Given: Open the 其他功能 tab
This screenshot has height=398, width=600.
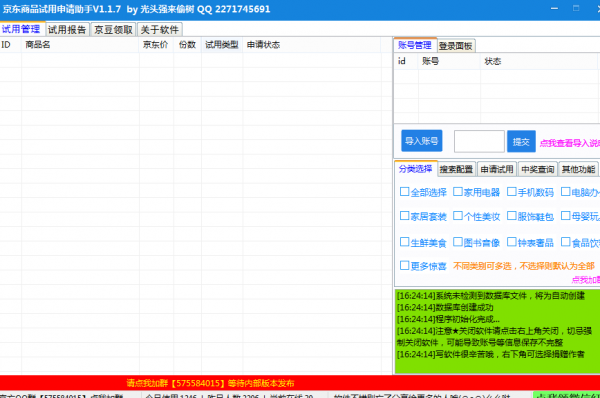Looking at the screenshot, I should (x=578, y=169).
